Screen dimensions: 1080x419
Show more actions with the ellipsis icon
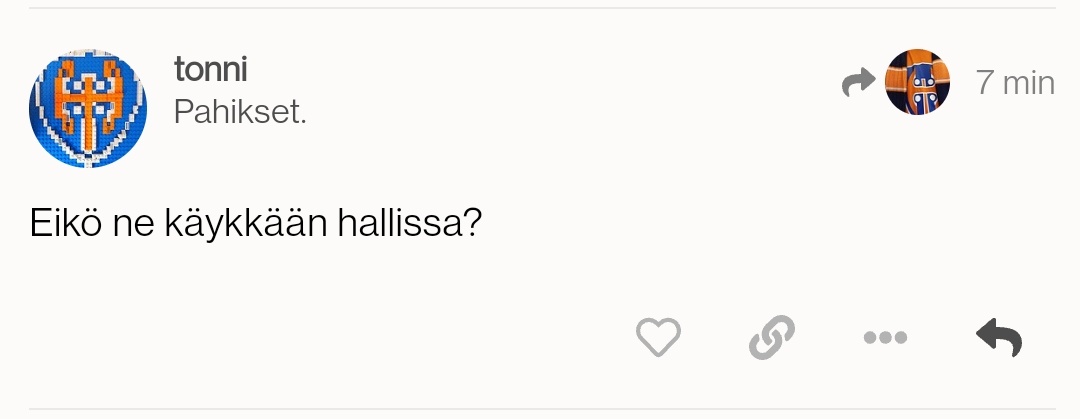tap(885, 338)
